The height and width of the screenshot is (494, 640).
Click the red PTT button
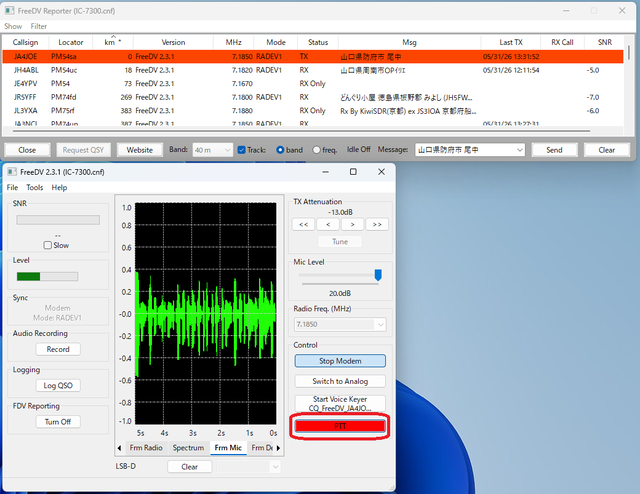340,426
